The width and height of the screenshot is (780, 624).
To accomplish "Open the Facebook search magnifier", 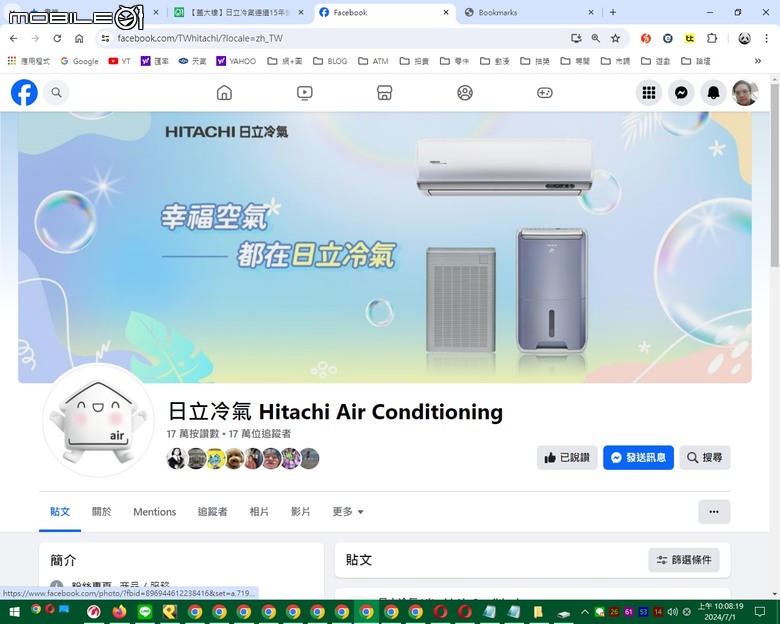I will click(x=56, y=93).
